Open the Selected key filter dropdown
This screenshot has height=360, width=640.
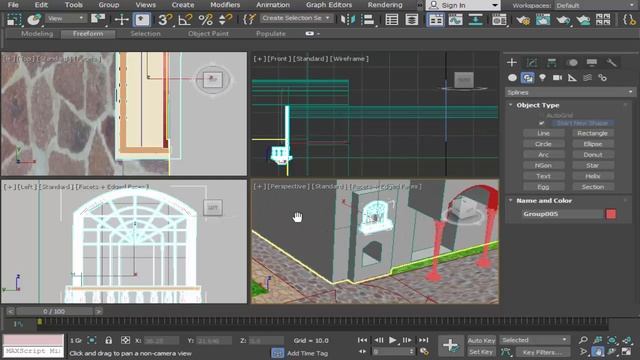[x=534, y=340]
